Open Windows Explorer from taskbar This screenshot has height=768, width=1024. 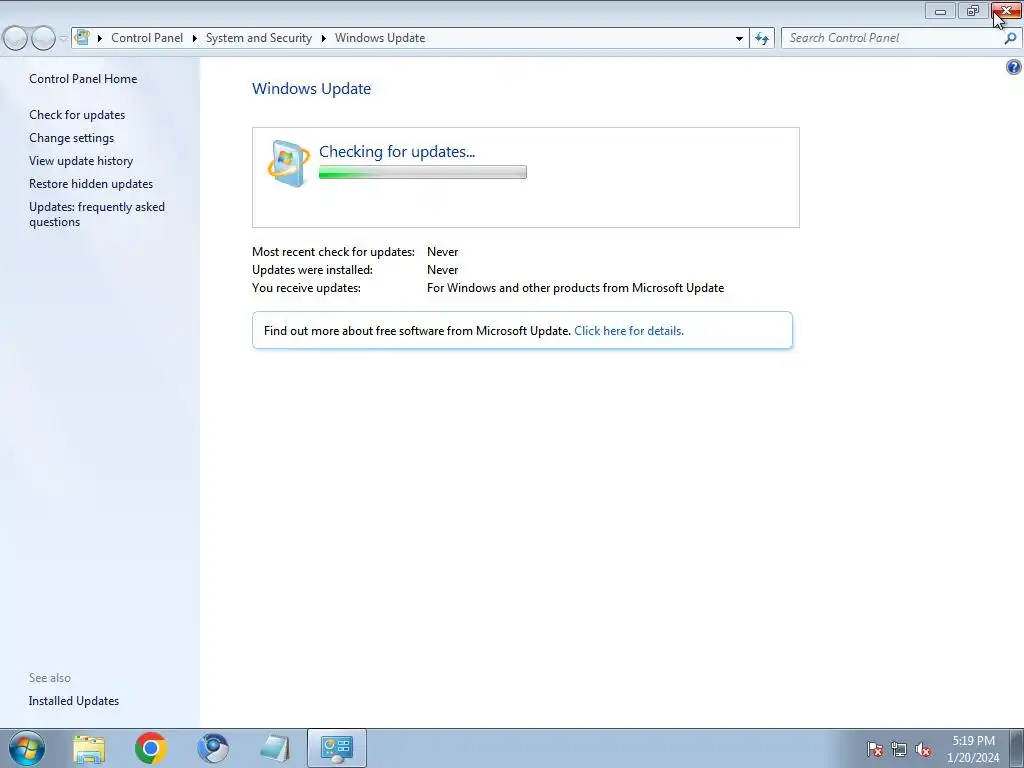point(89,748)
